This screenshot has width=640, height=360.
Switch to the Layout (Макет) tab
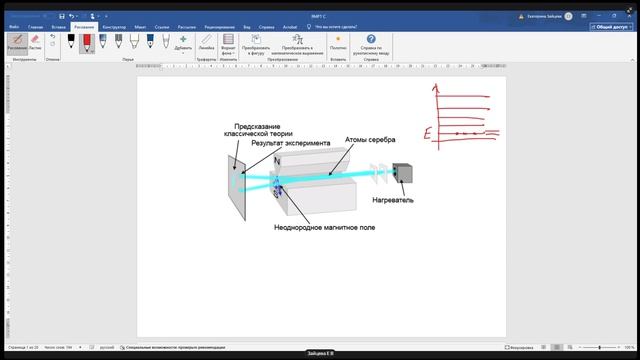pyautogui.click(x=140, y=27)
